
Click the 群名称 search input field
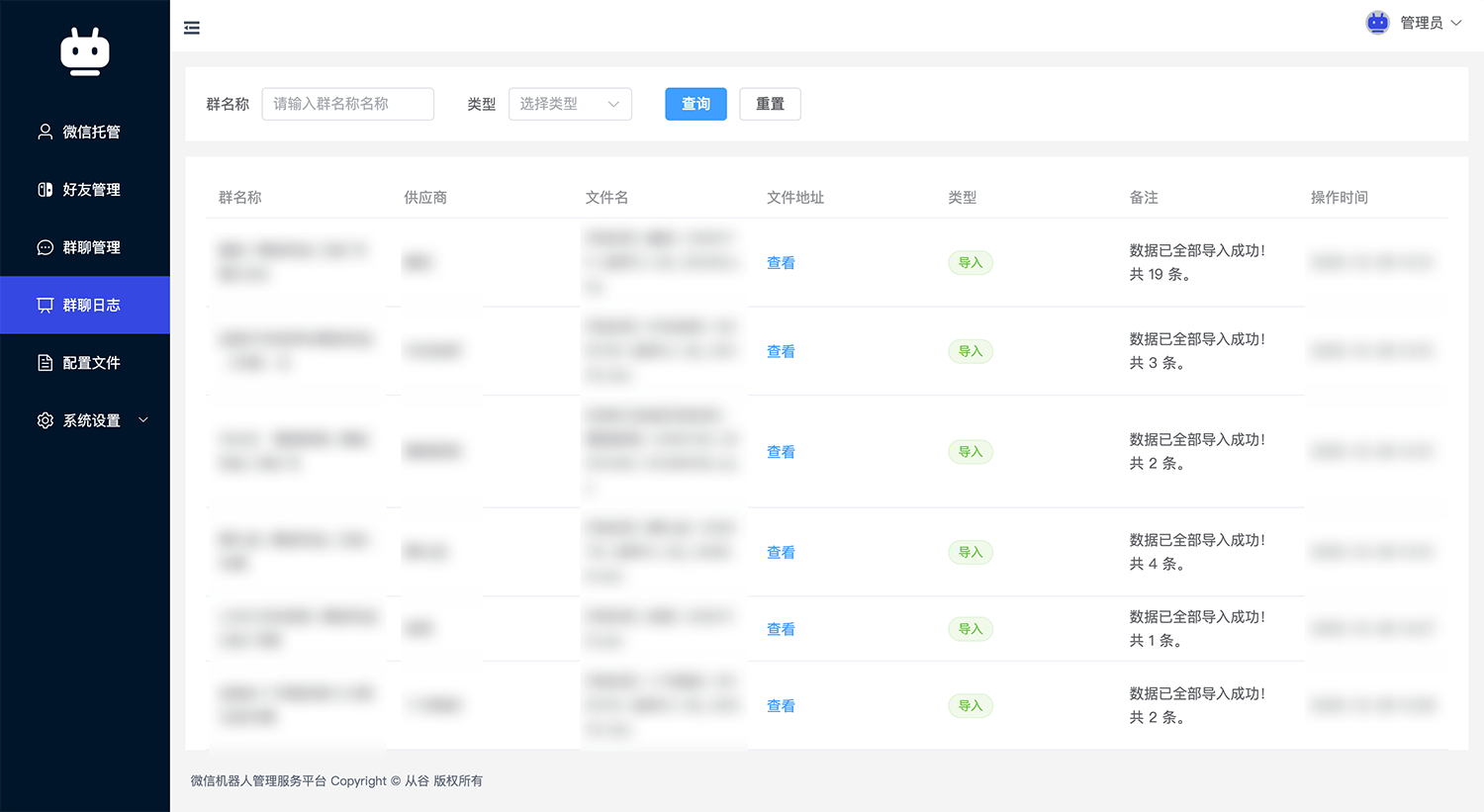(x=347, y=104)
